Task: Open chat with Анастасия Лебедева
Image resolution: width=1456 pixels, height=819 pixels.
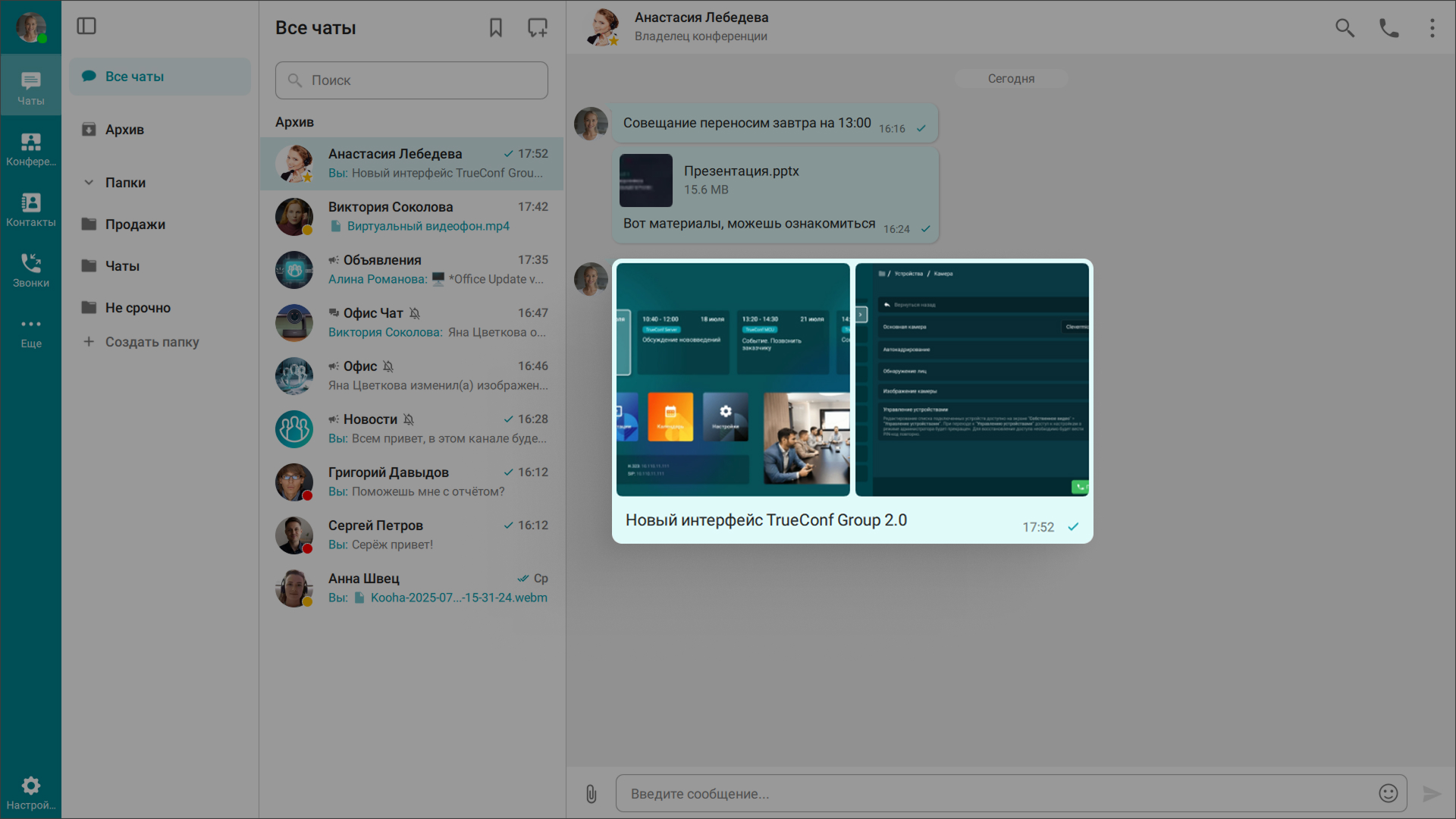Action: click(412, 164)
